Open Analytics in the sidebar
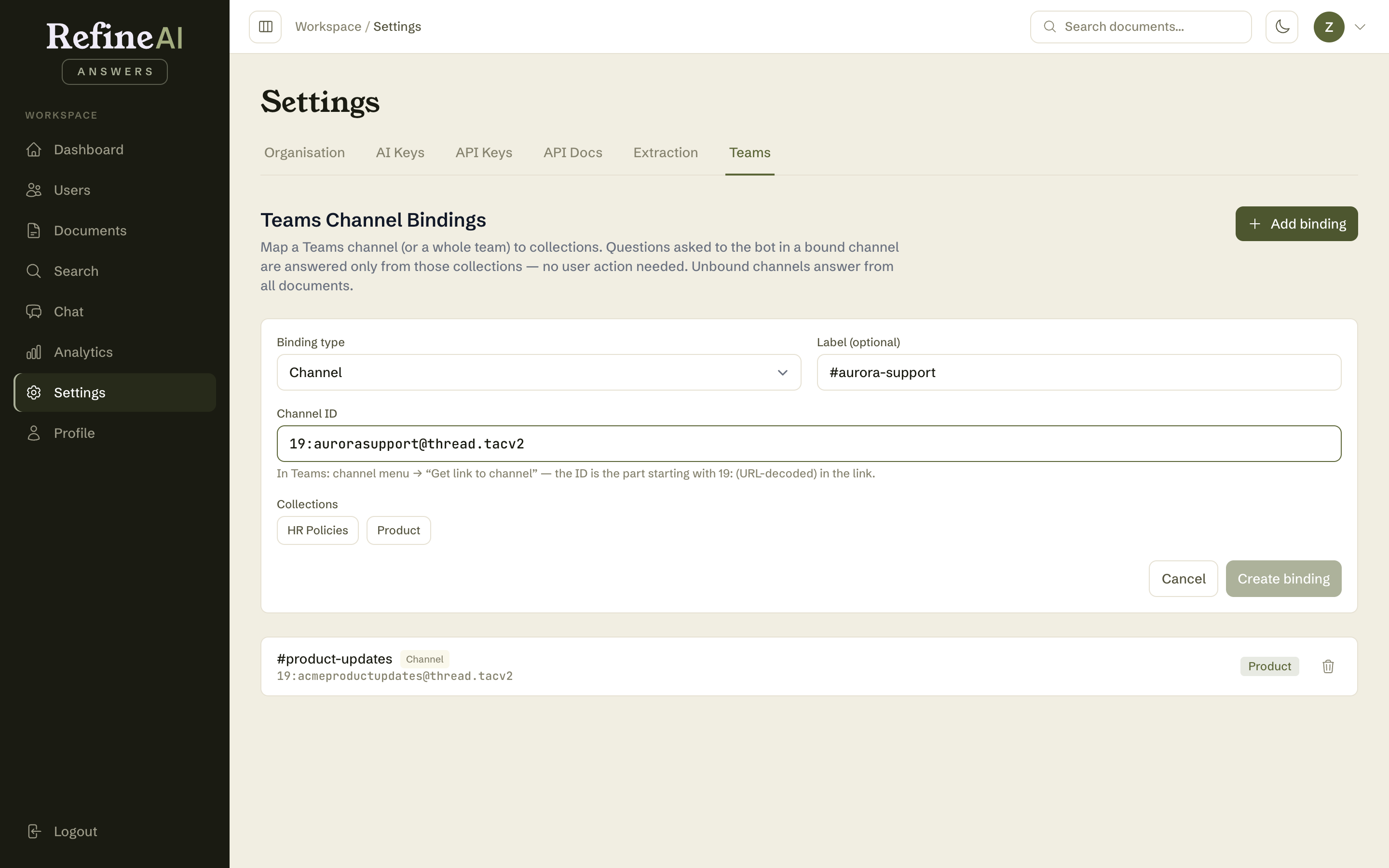 [115, 352]
